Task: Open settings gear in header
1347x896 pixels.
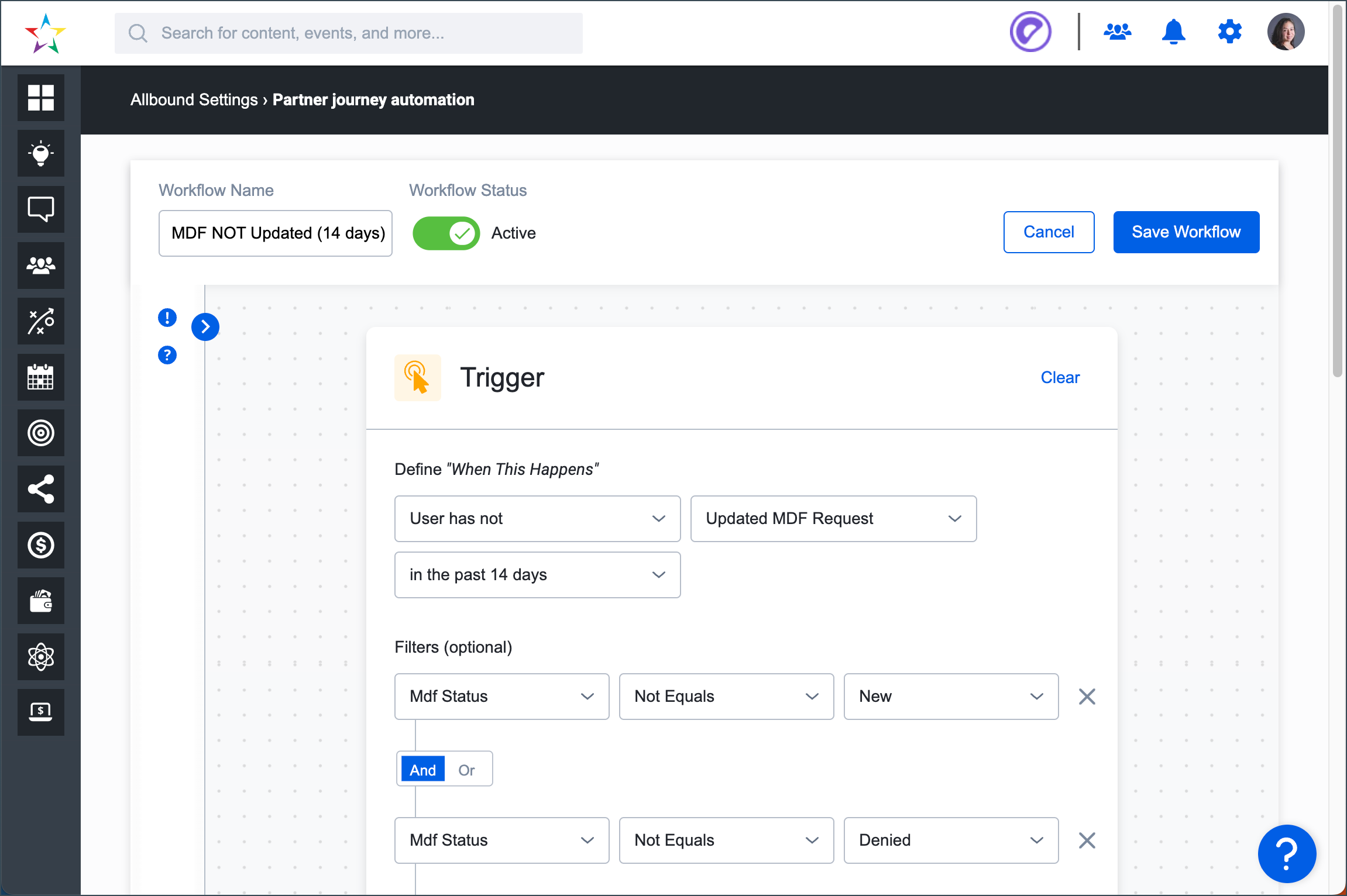Action: [x=1229, y=32]
